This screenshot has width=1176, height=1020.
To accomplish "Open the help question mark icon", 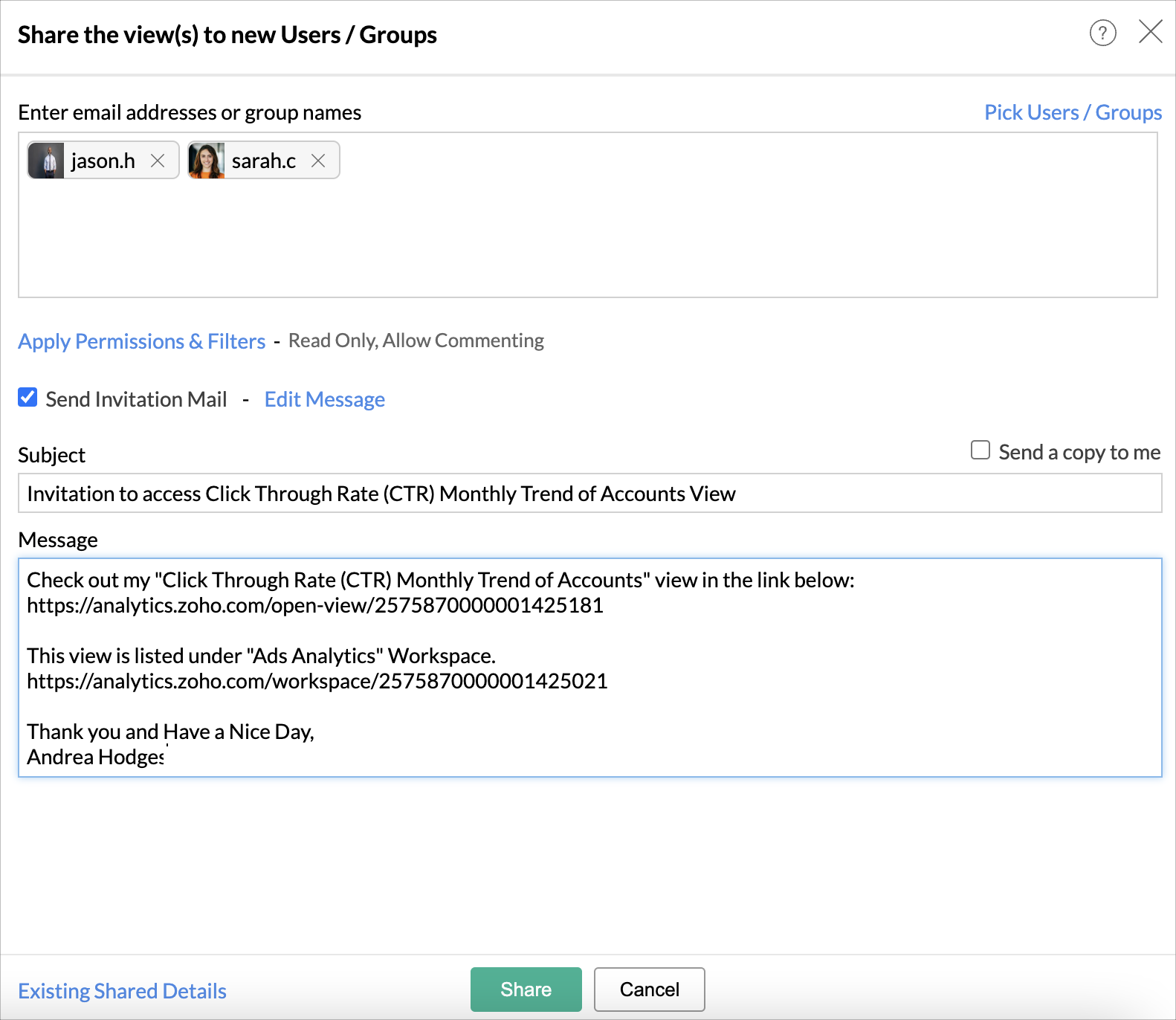I will pos(1102,33).
